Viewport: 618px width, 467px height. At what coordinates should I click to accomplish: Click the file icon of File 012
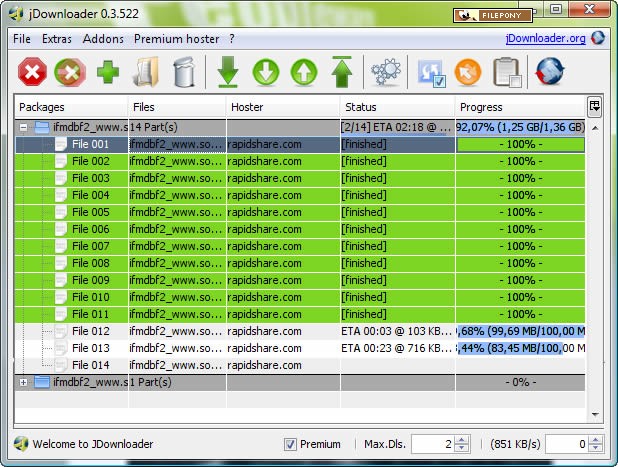pos(61,331)
